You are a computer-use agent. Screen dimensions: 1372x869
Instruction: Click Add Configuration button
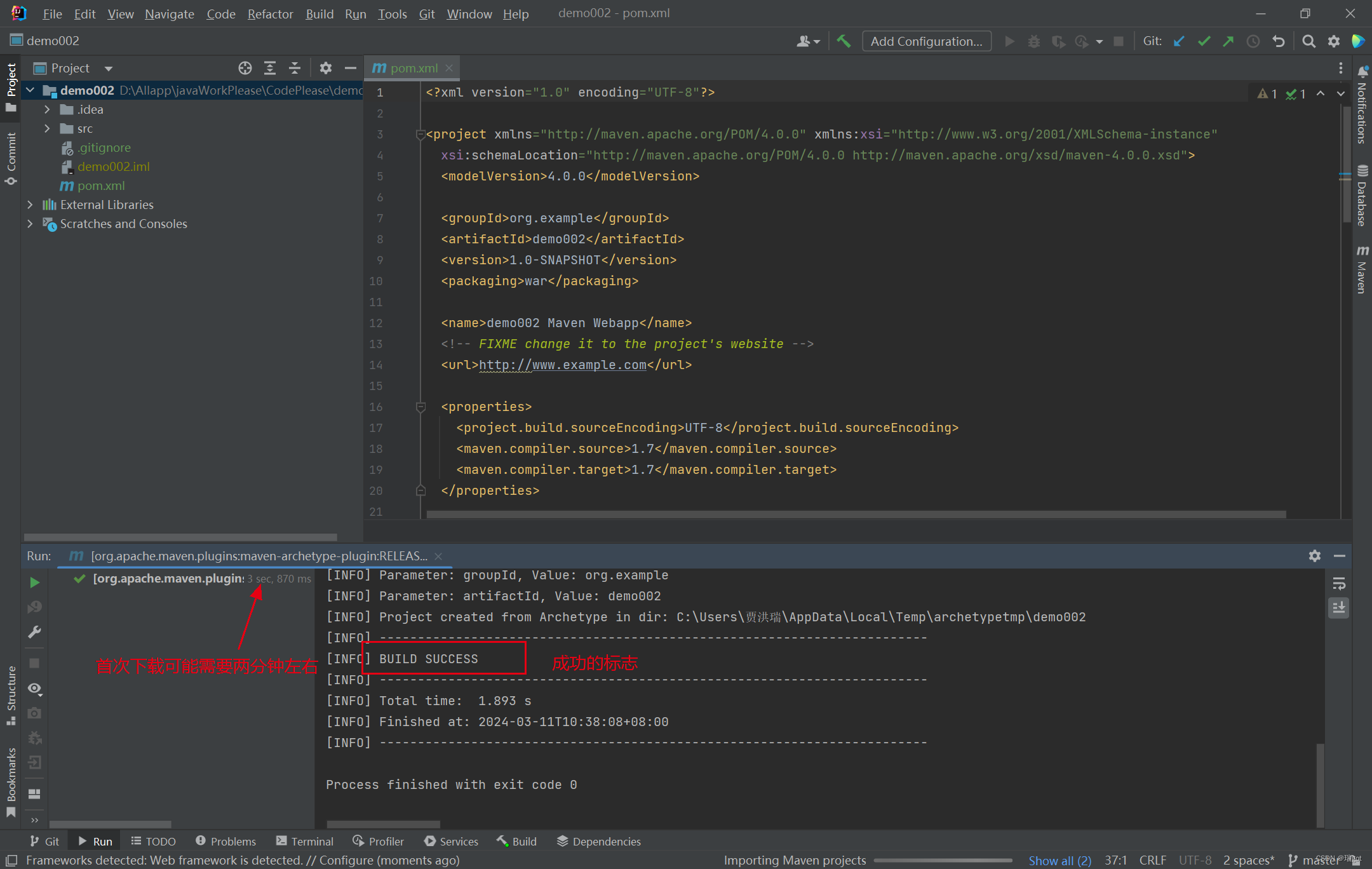pyautogui.click(x=926, y=41)
